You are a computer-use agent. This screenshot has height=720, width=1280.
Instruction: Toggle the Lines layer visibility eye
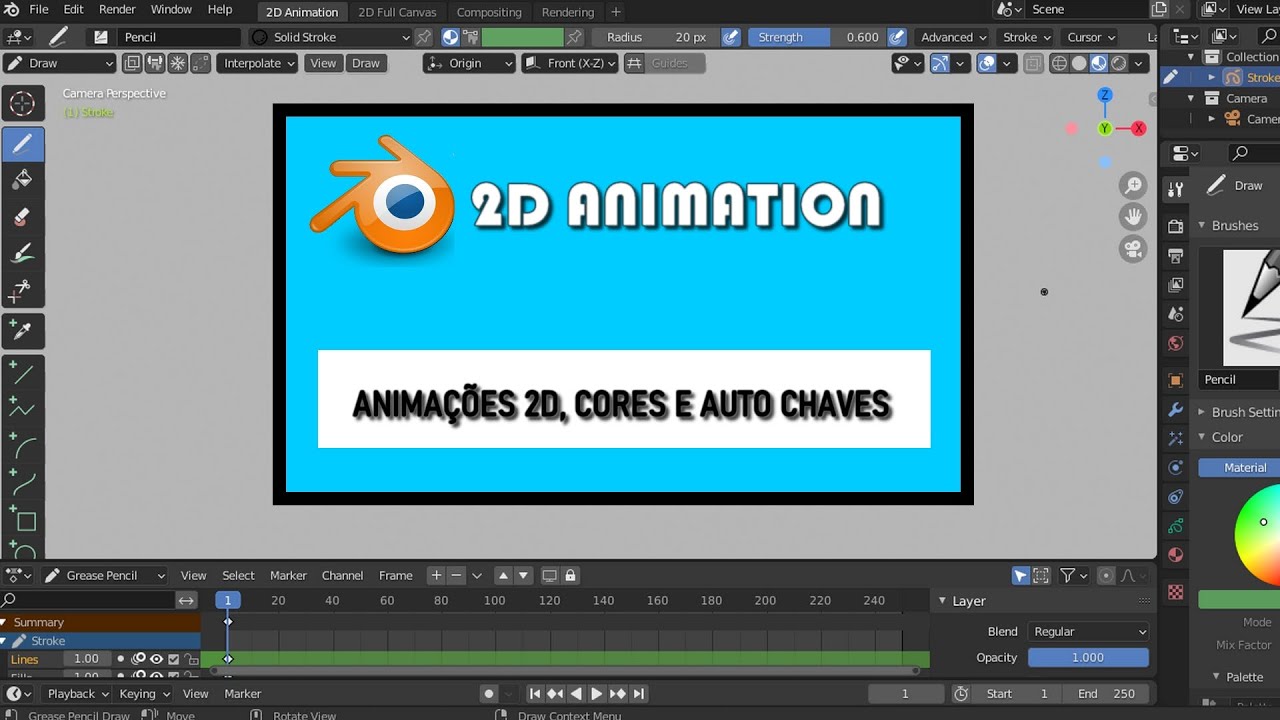tap(156, 659)
